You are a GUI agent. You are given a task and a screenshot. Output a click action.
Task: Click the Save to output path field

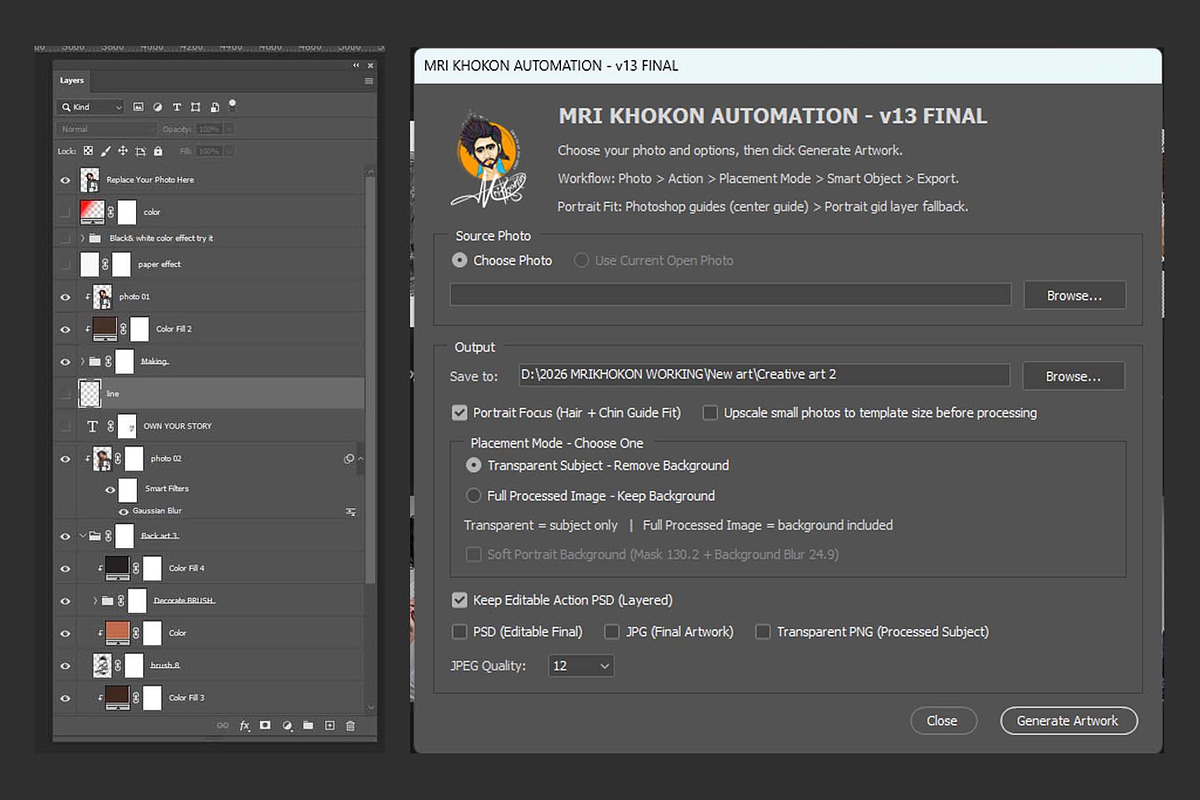(x=764, y=375)
